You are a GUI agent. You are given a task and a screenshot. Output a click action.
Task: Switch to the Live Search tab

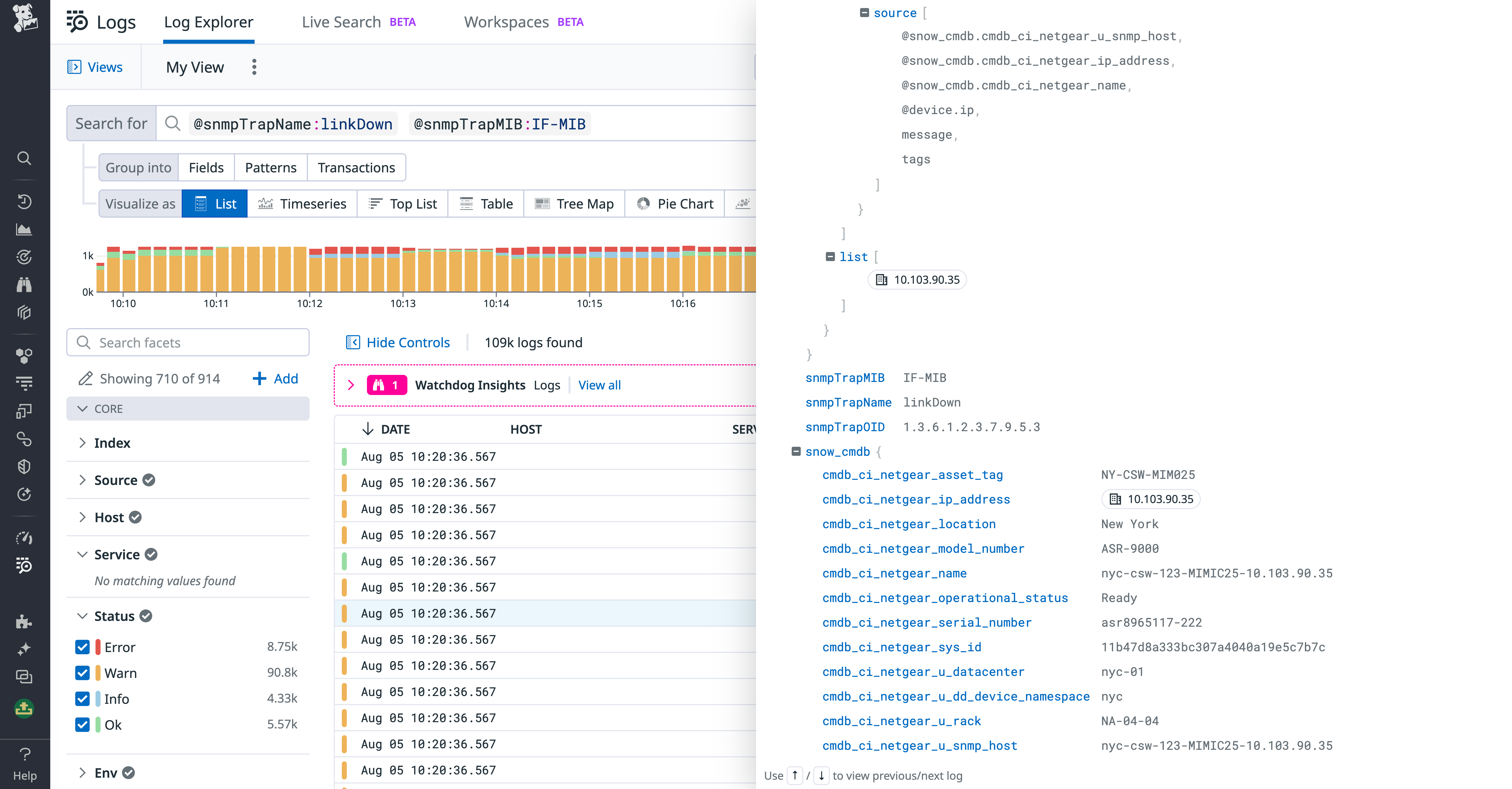[x=341, y=22]
